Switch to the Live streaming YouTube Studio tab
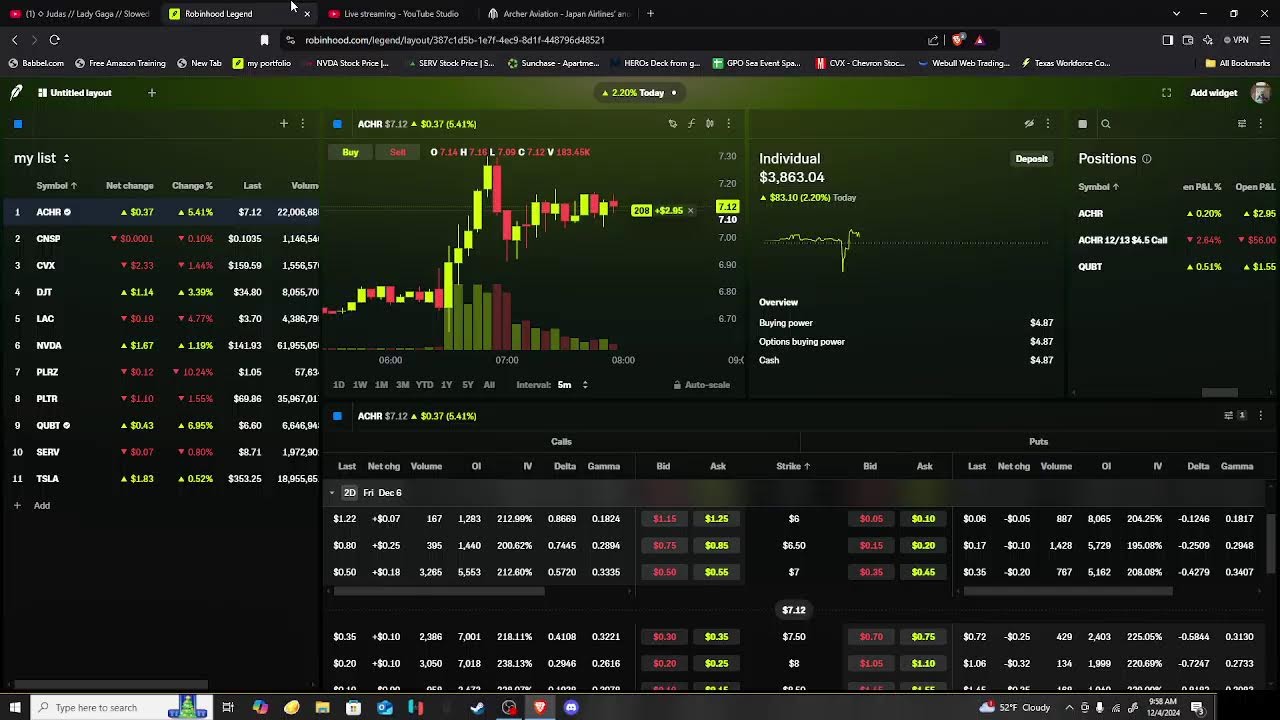Image resolution: width=1280 pixels, height=720 pixels. tap(400, 14)
